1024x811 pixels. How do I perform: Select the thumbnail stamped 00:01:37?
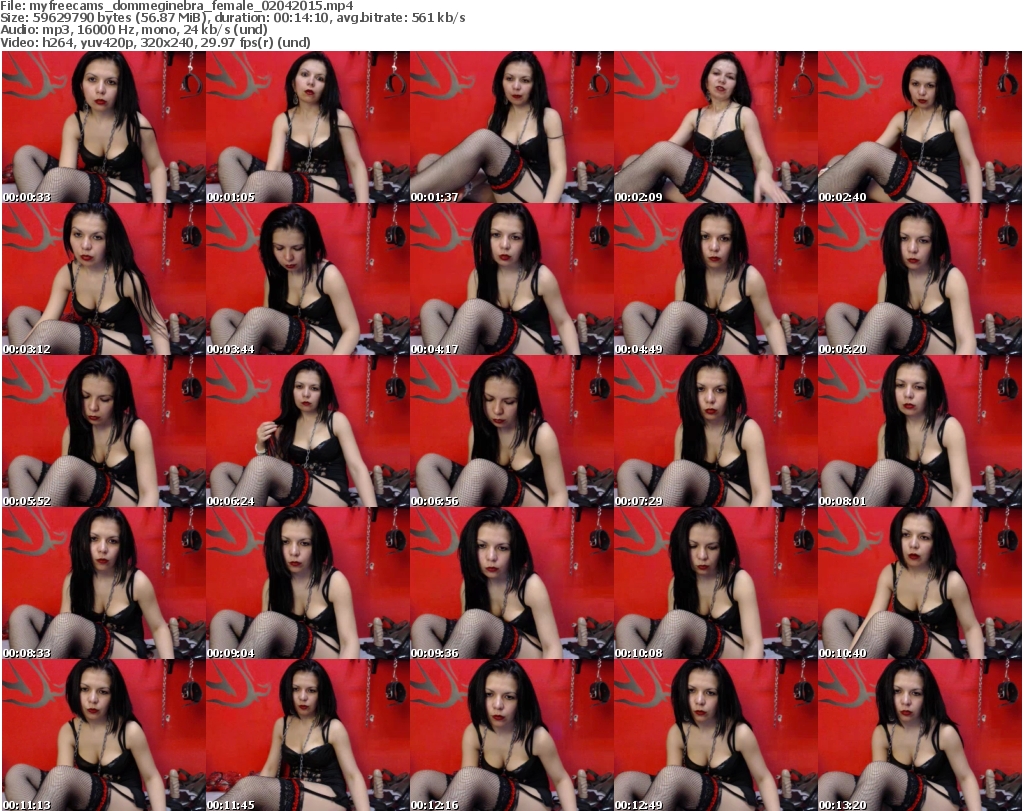pos(511,127)
